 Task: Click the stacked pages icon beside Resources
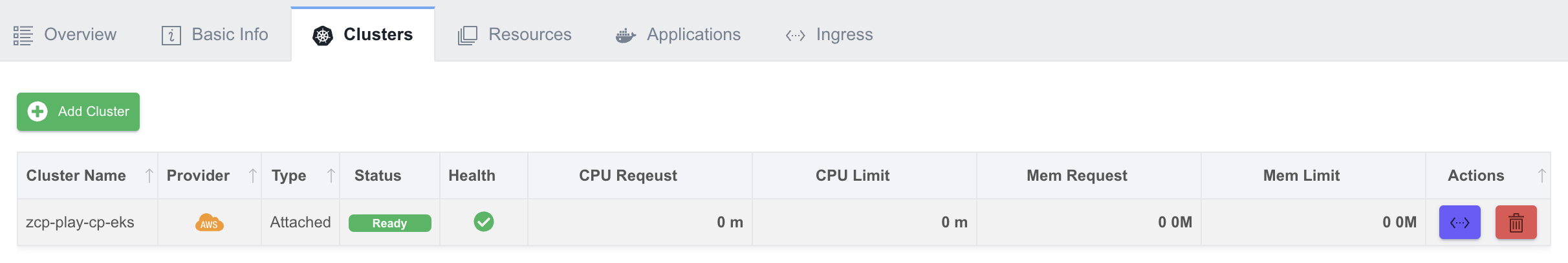click(x=468, y=35)
